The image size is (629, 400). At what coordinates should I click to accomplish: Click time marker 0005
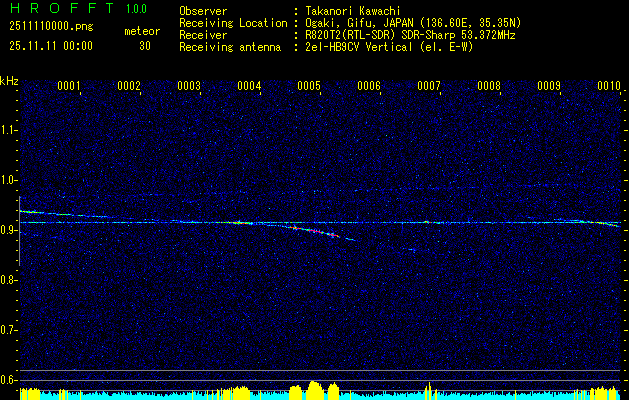[x=309, y=86]
